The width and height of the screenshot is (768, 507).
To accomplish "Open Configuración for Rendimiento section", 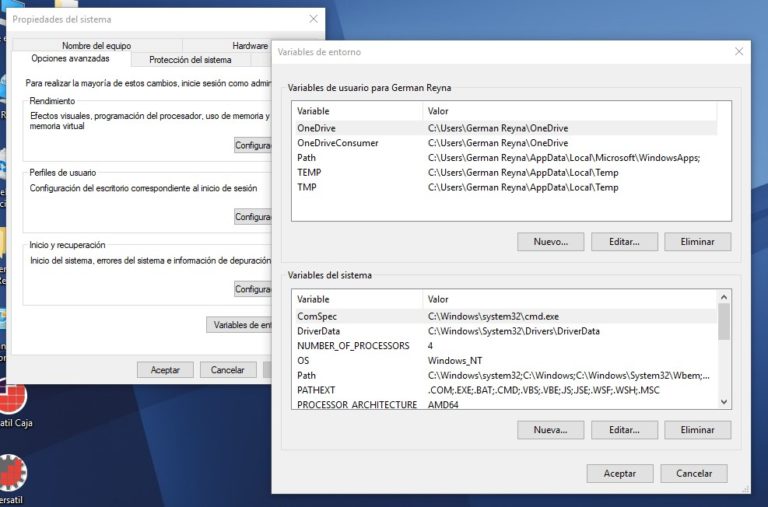I will [x=254, y=145].
